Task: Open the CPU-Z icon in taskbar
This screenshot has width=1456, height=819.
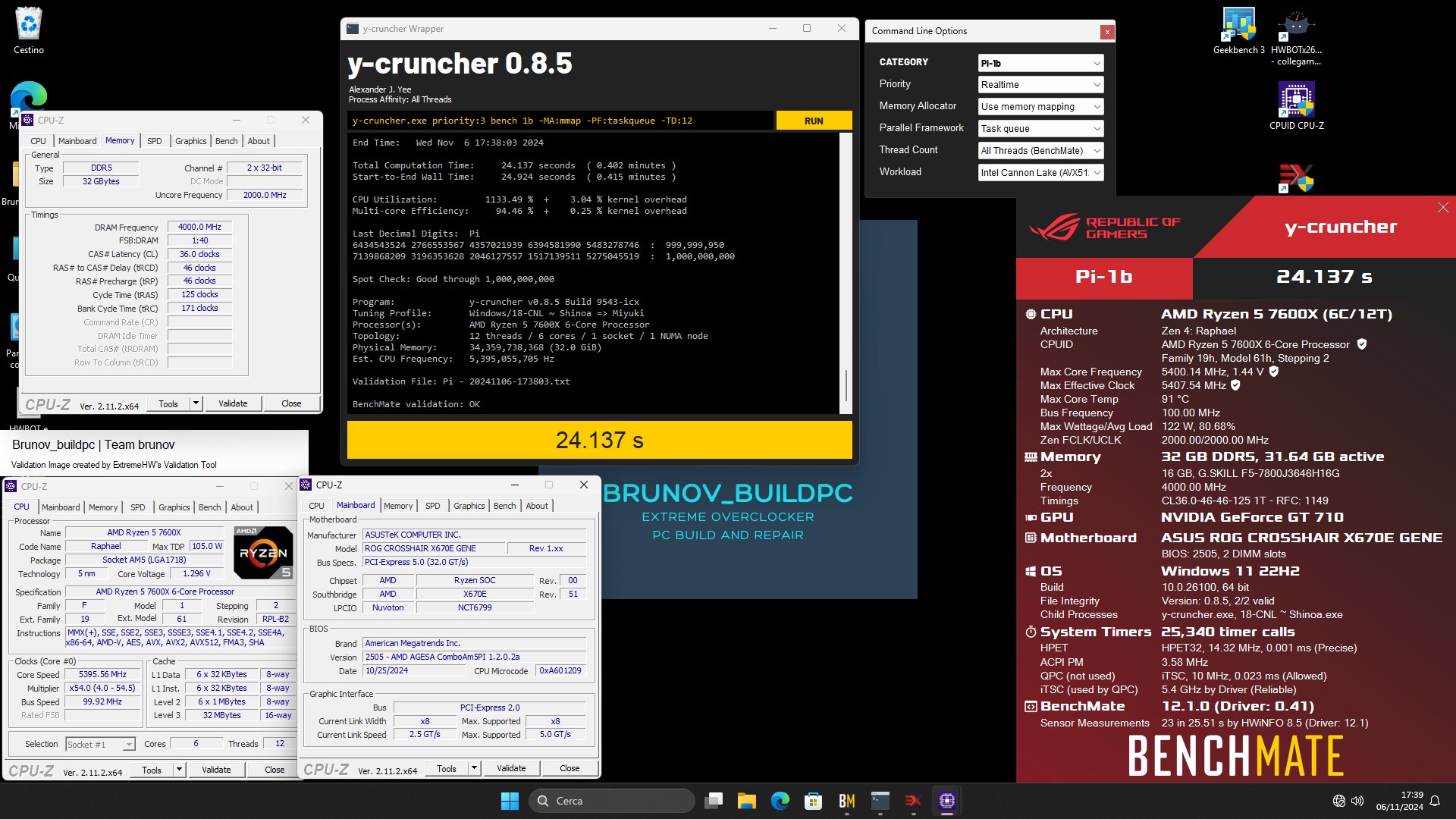Action: click(946, 801)
